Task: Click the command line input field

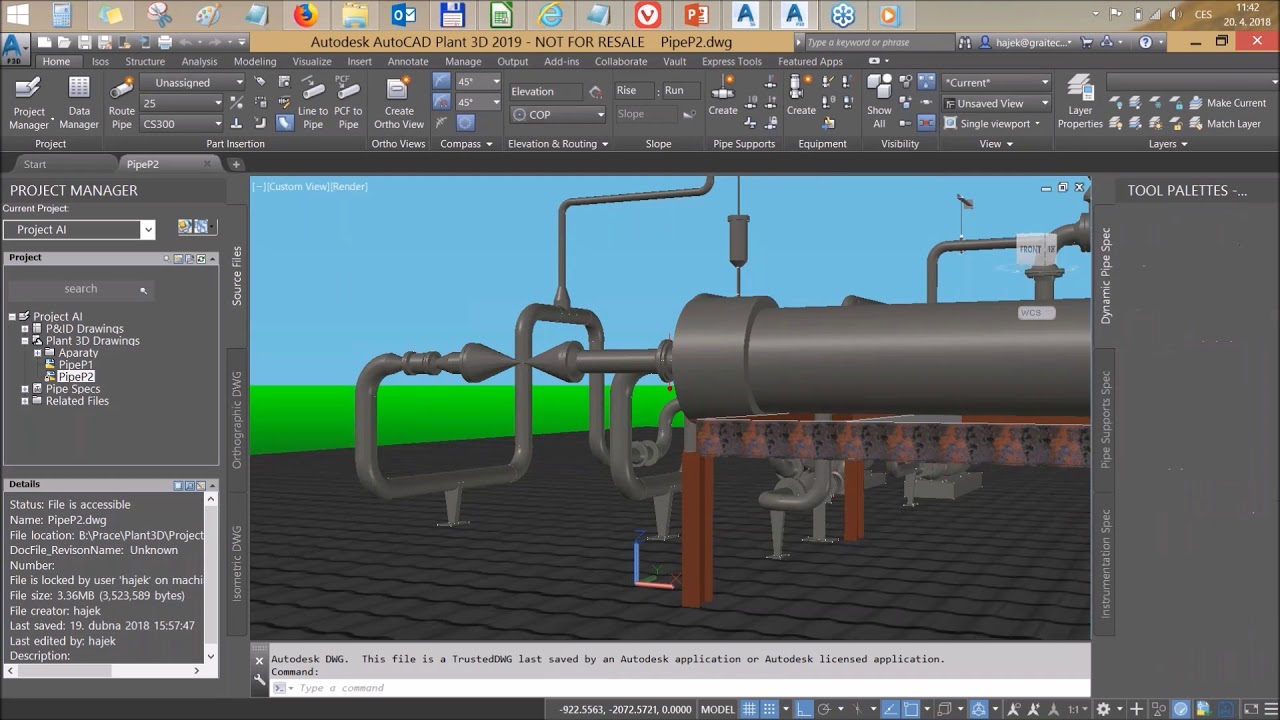Action: click(x=680, y=688)
